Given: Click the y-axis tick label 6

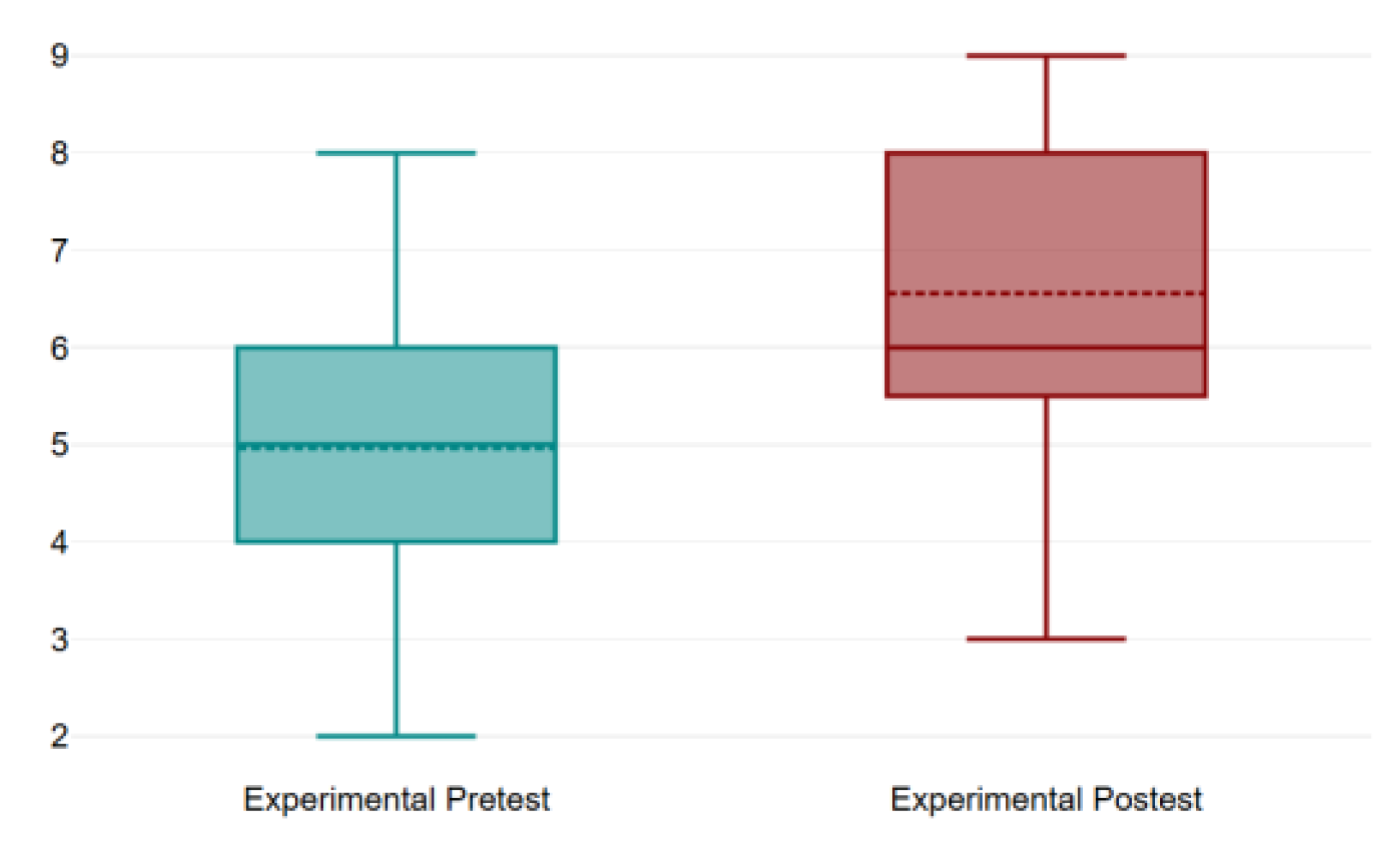Looking at the screenshot, I should click(x=59, y=348).
